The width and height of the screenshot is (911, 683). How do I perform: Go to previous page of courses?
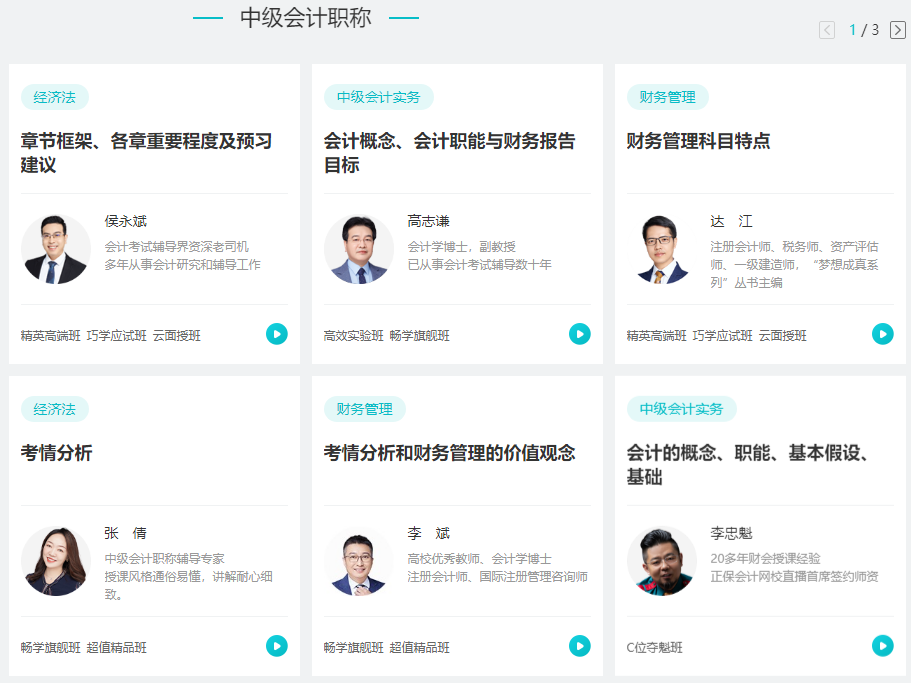click(x=826, y=30)
